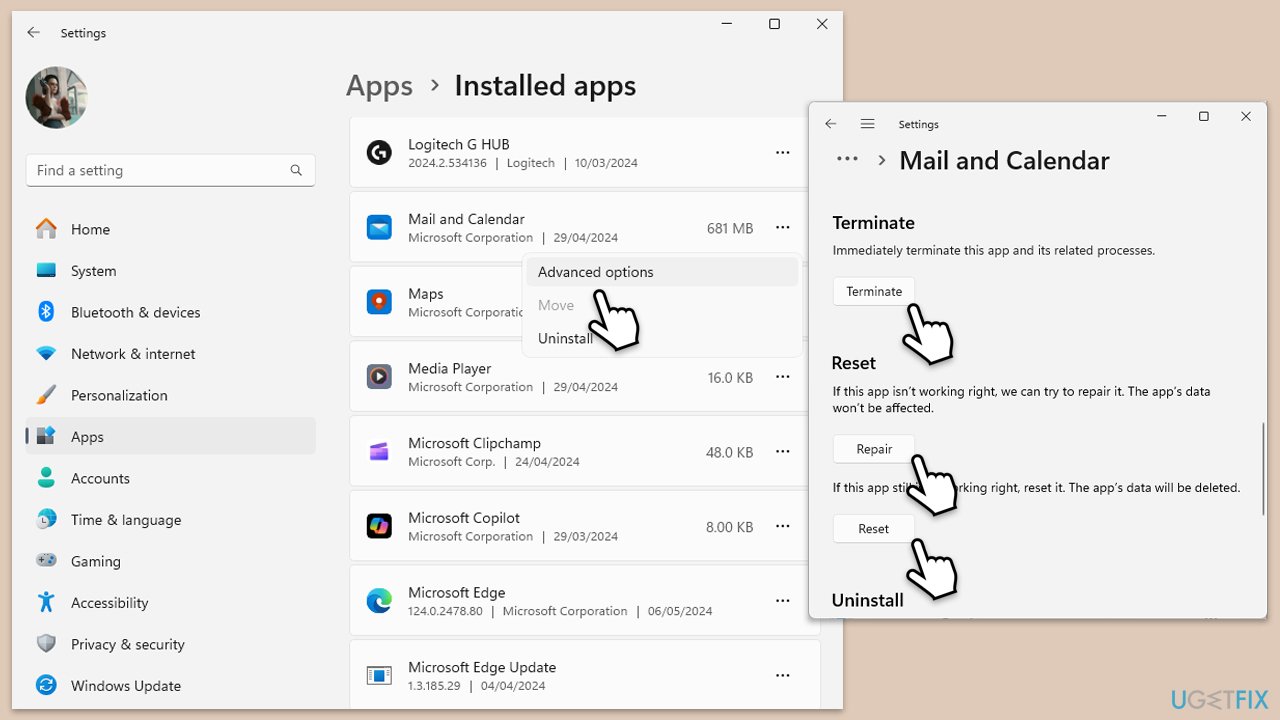The height and width of the screenshot is (720, 1280).
Task: Click the Mail and Calendar app icon
Action: point(379,228)
